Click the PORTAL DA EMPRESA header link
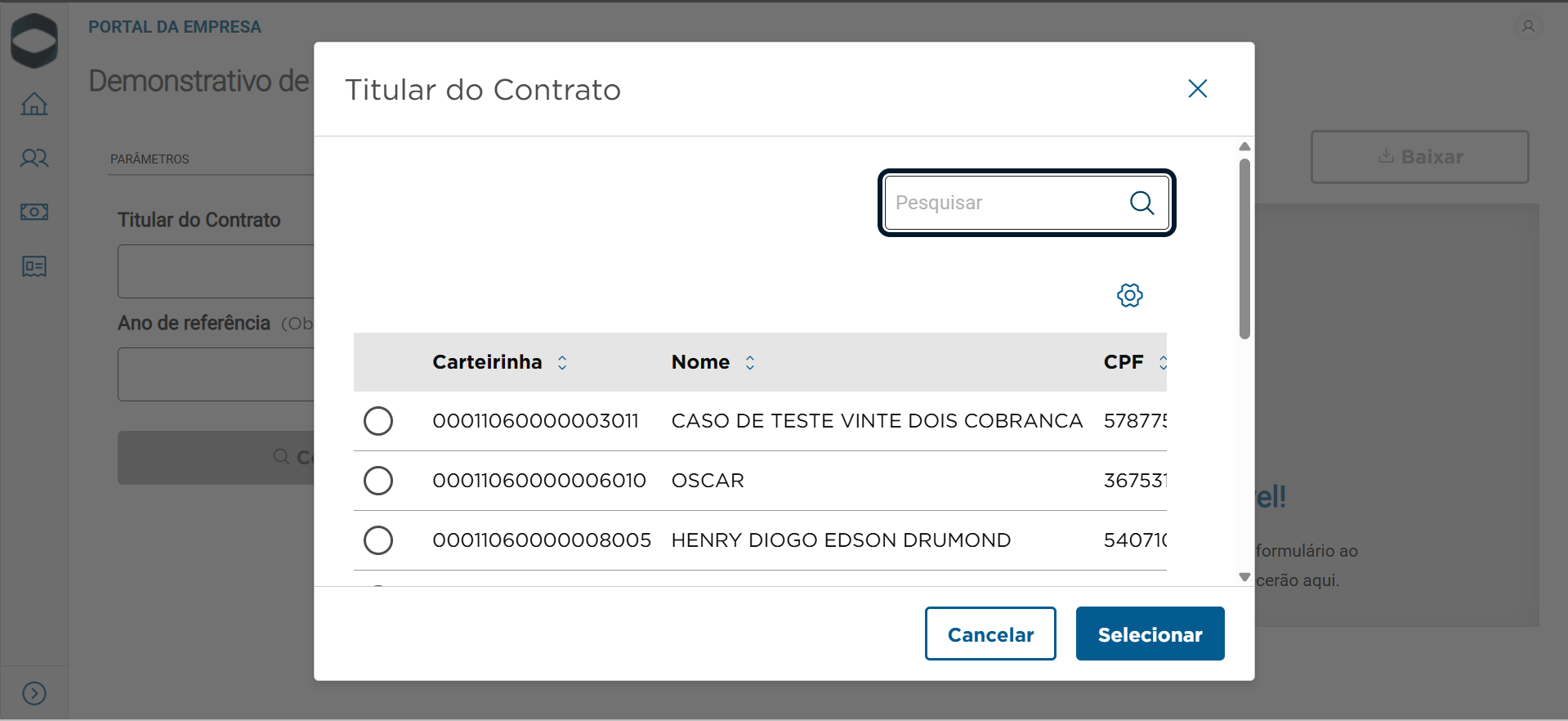 point(175,27)
